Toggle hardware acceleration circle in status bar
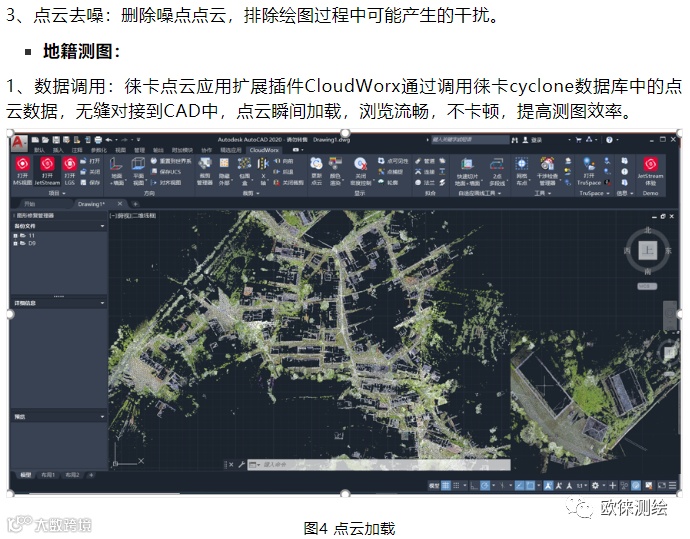 click(636, 485)
